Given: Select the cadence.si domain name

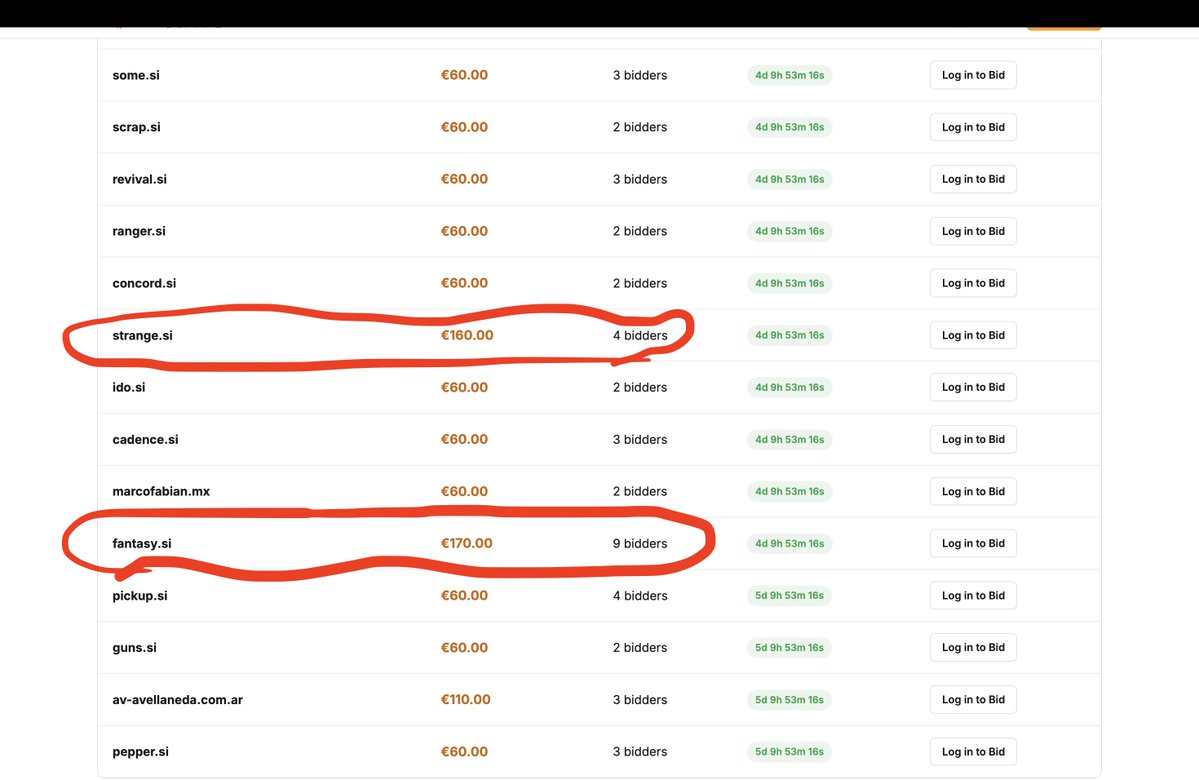Looking at the screenshot, I should (x=145, y=439).
